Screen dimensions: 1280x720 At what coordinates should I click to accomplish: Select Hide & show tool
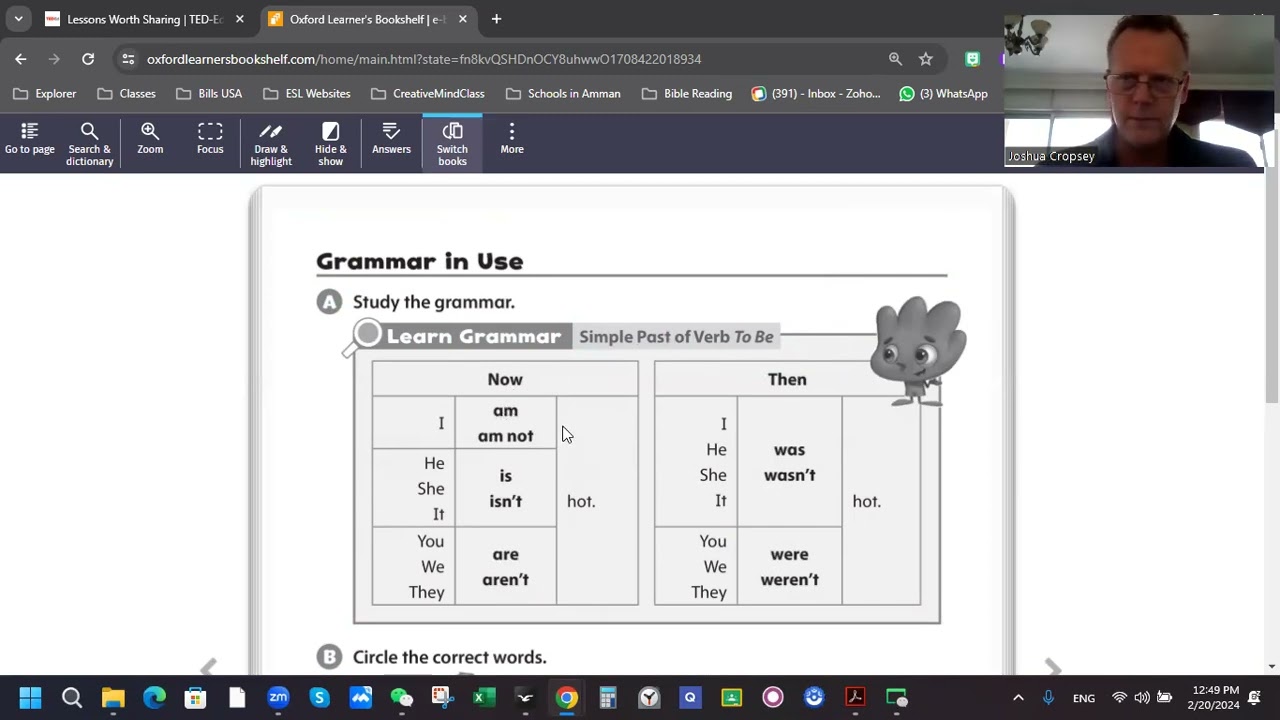point(331,144)
